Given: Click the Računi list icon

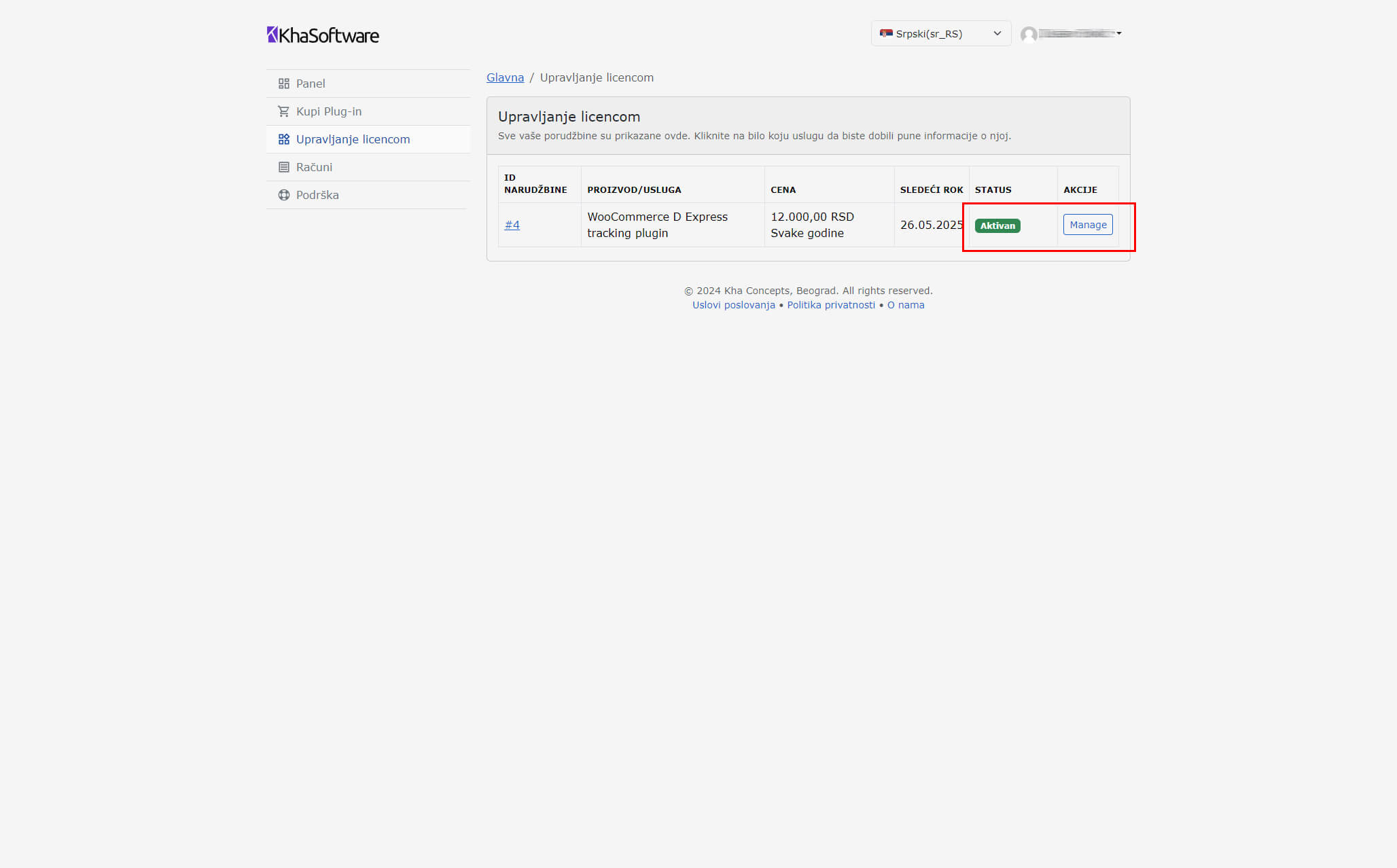Looking at the screenshot, I should pos(284,167).
